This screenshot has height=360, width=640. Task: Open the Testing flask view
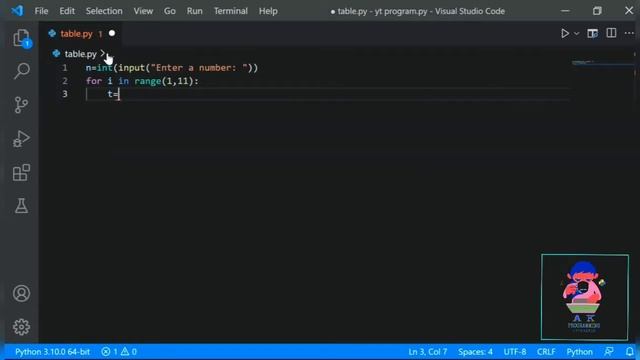(21, 206)
